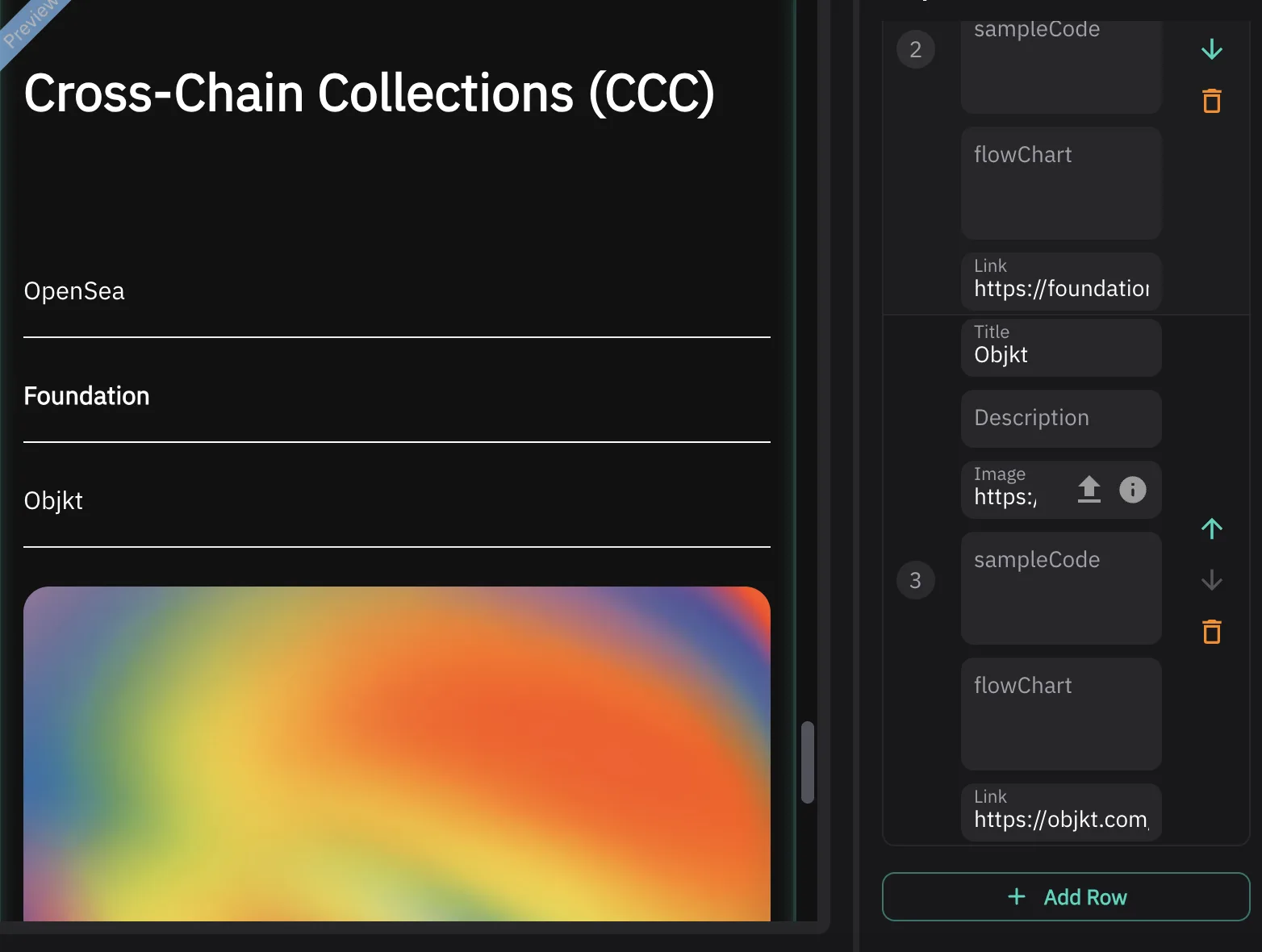Screen dimensions: 1262x952
Task: Edit the Objkt Title field
Action: tap(1061, 348)
